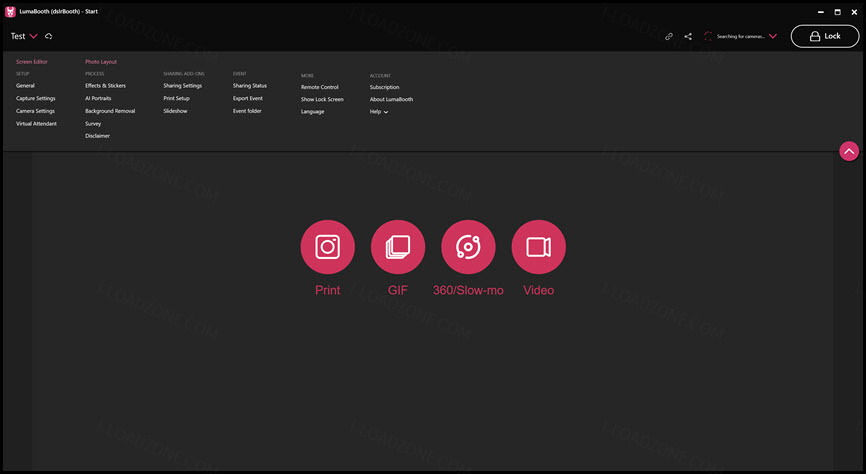Expand the Help submenu
This screenshot has width=866, height=474.
pos(379,112)
